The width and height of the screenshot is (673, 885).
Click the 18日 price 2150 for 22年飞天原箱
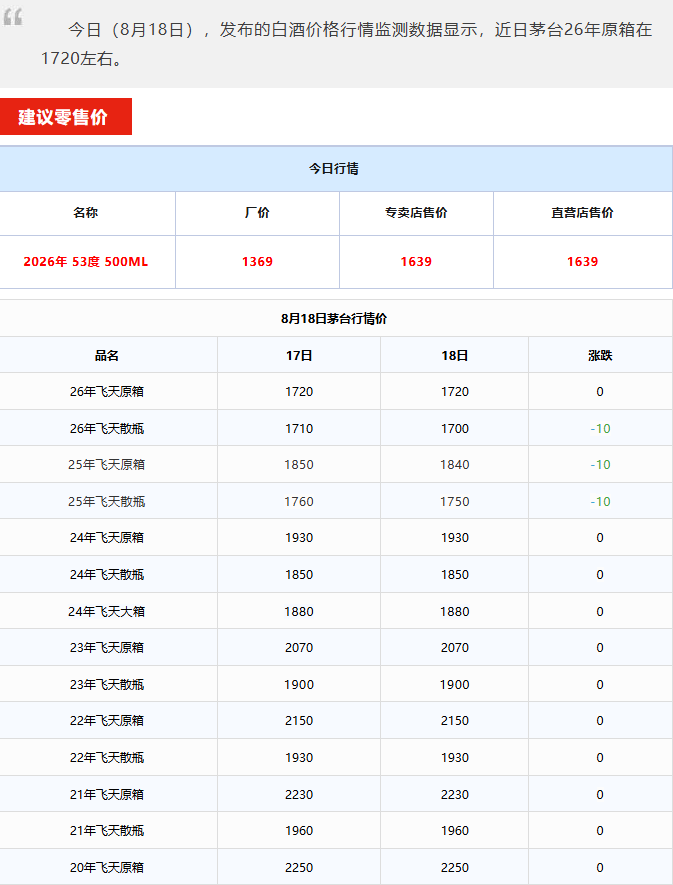455,721
